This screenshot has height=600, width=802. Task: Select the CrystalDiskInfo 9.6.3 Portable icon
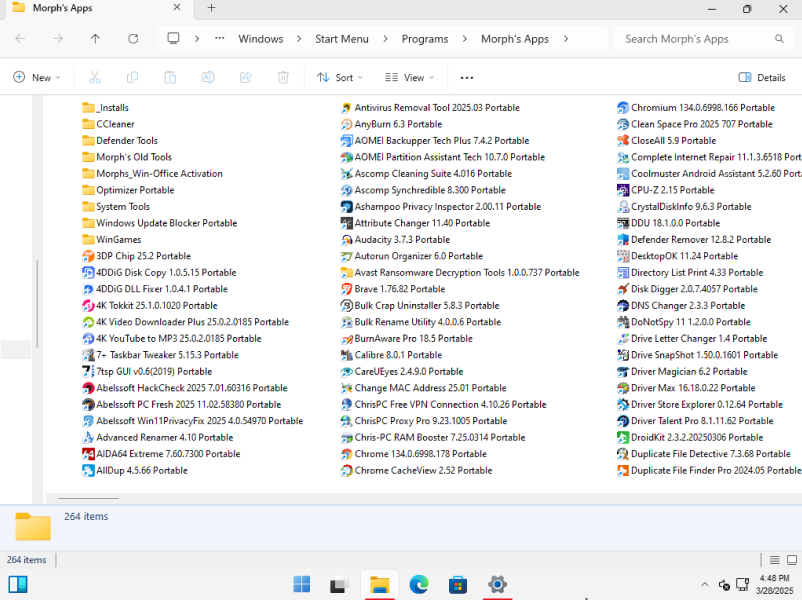(x=622, y=207)
